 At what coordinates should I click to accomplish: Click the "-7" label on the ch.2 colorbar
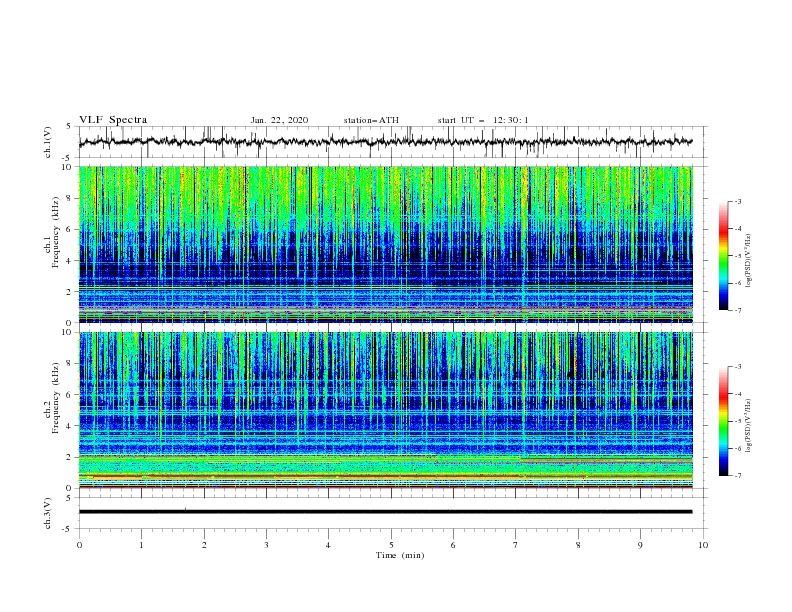(x=737, y=476)
